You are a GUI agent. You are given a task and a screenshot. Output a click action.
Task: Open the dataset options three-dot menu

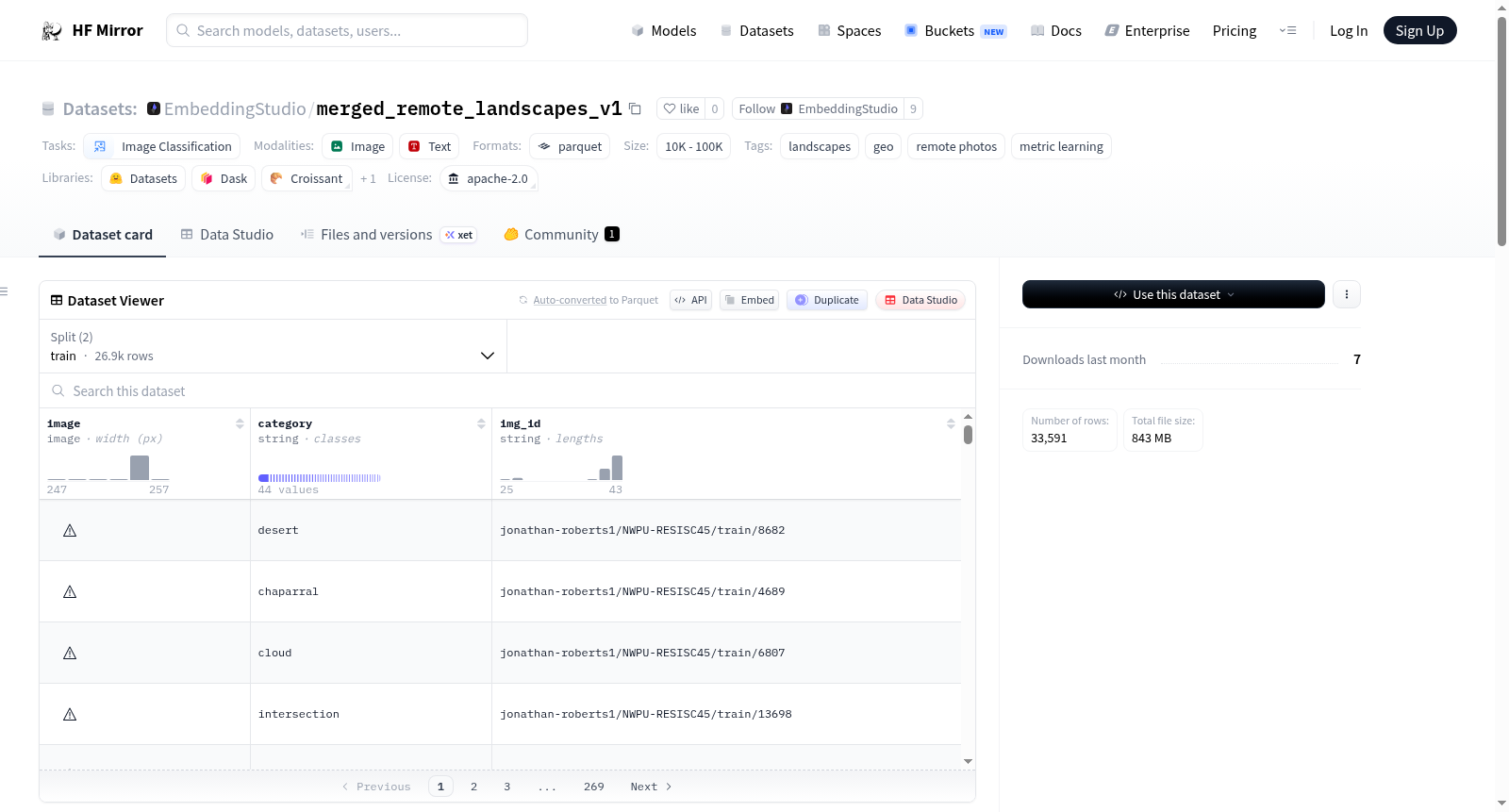click(1347, 294)
